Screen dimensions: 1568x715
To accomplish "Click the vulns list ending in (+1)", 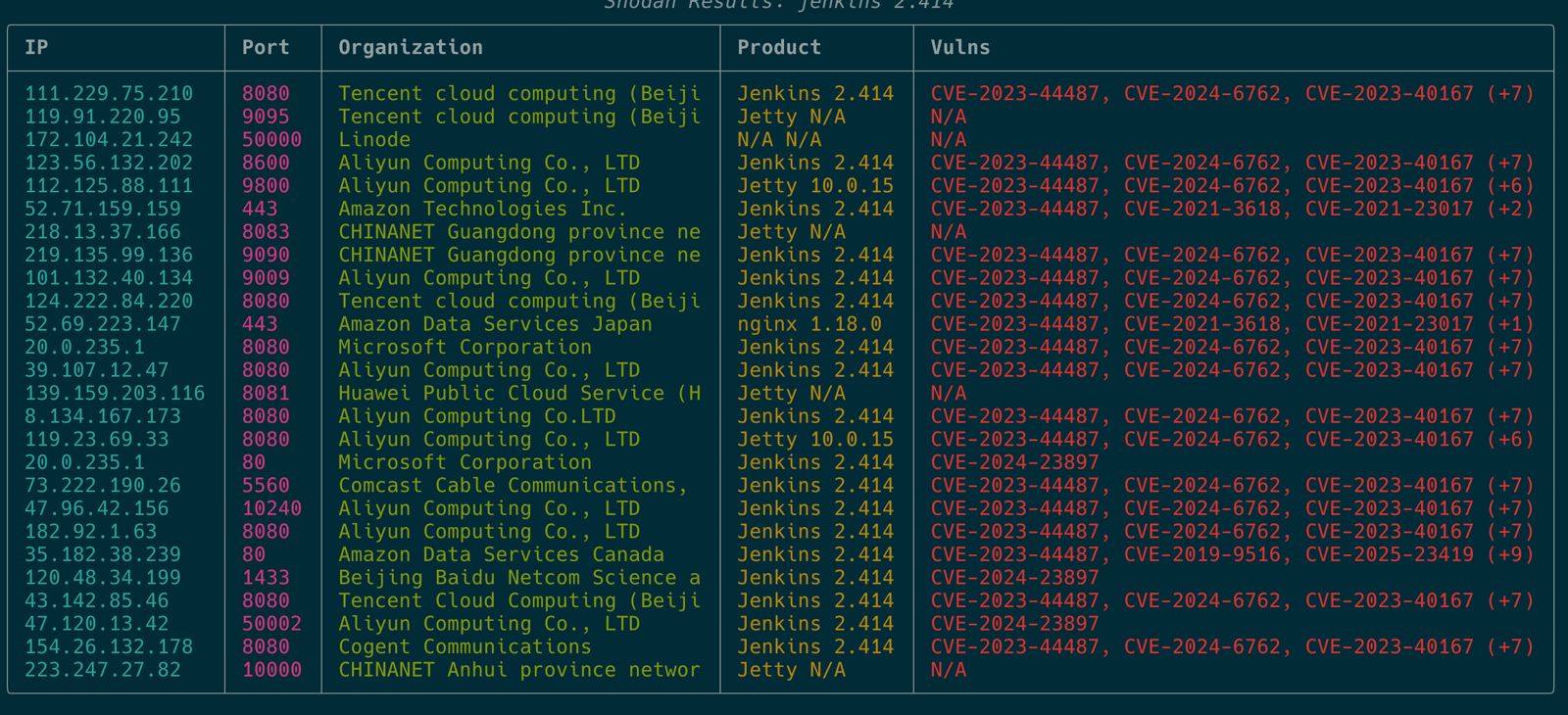I will (x=1232, y=324).
